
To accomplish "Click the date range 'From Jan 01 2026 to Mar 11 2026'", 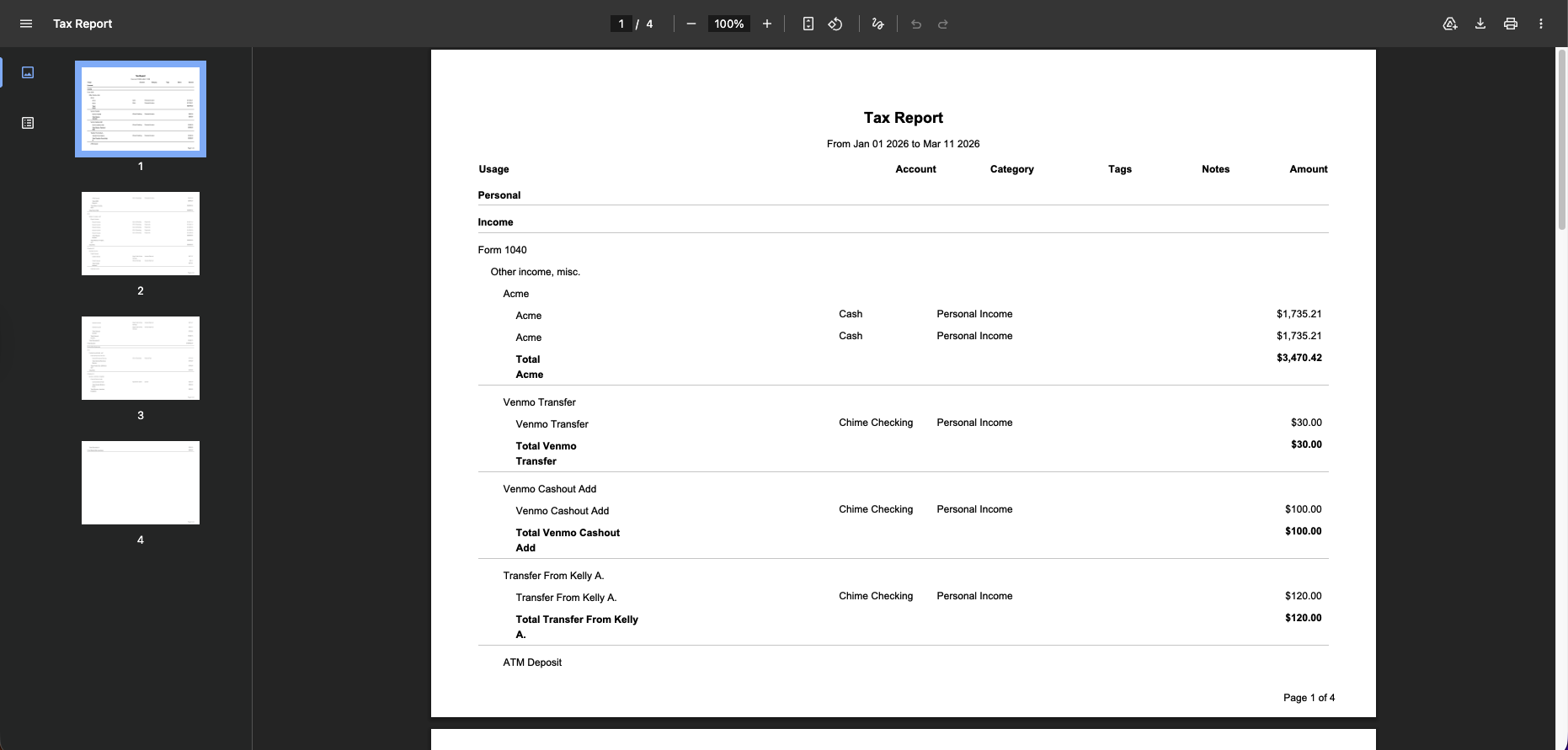I will click(x=903, y=144).
